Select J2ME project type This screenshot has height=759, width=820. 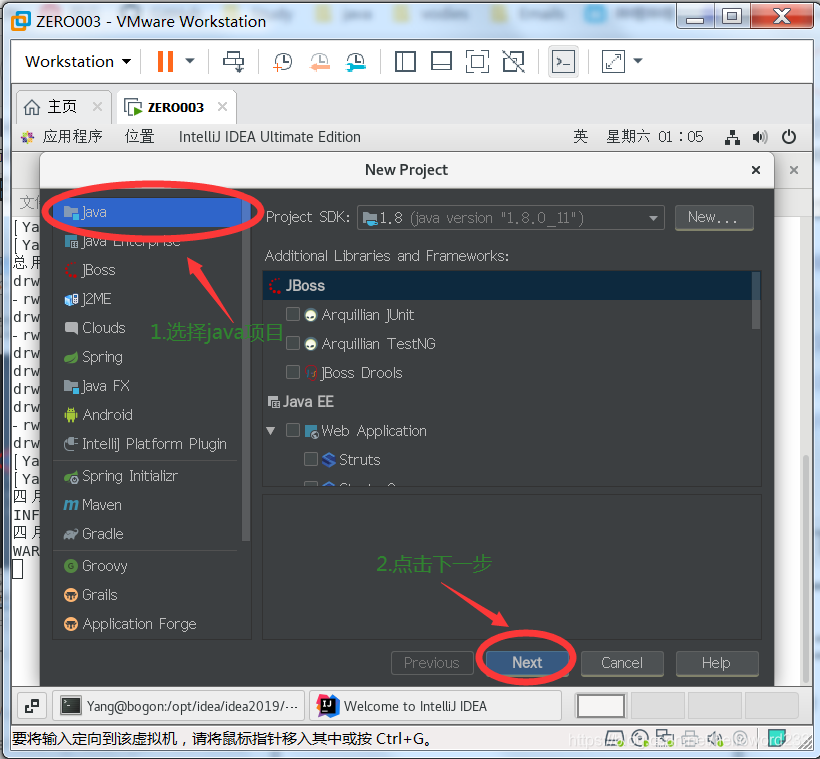(147, 299)
